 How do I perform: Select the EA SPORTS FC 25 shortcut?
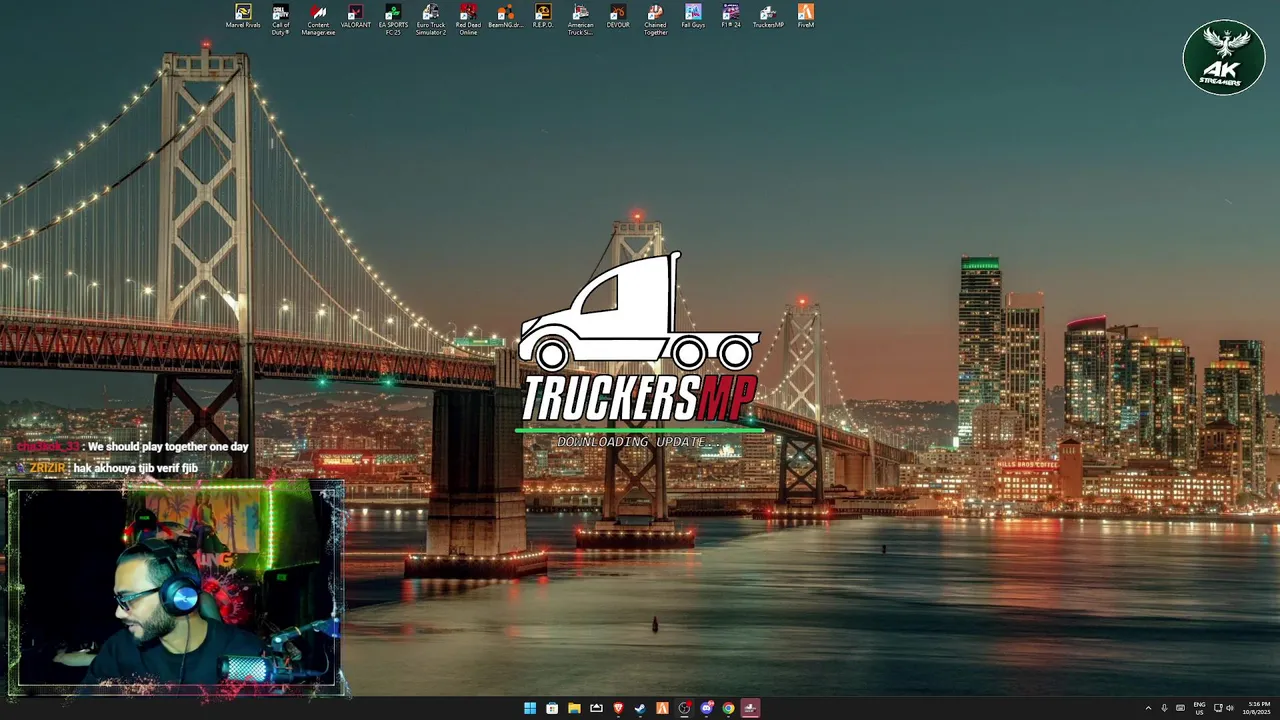click(393, 20)
